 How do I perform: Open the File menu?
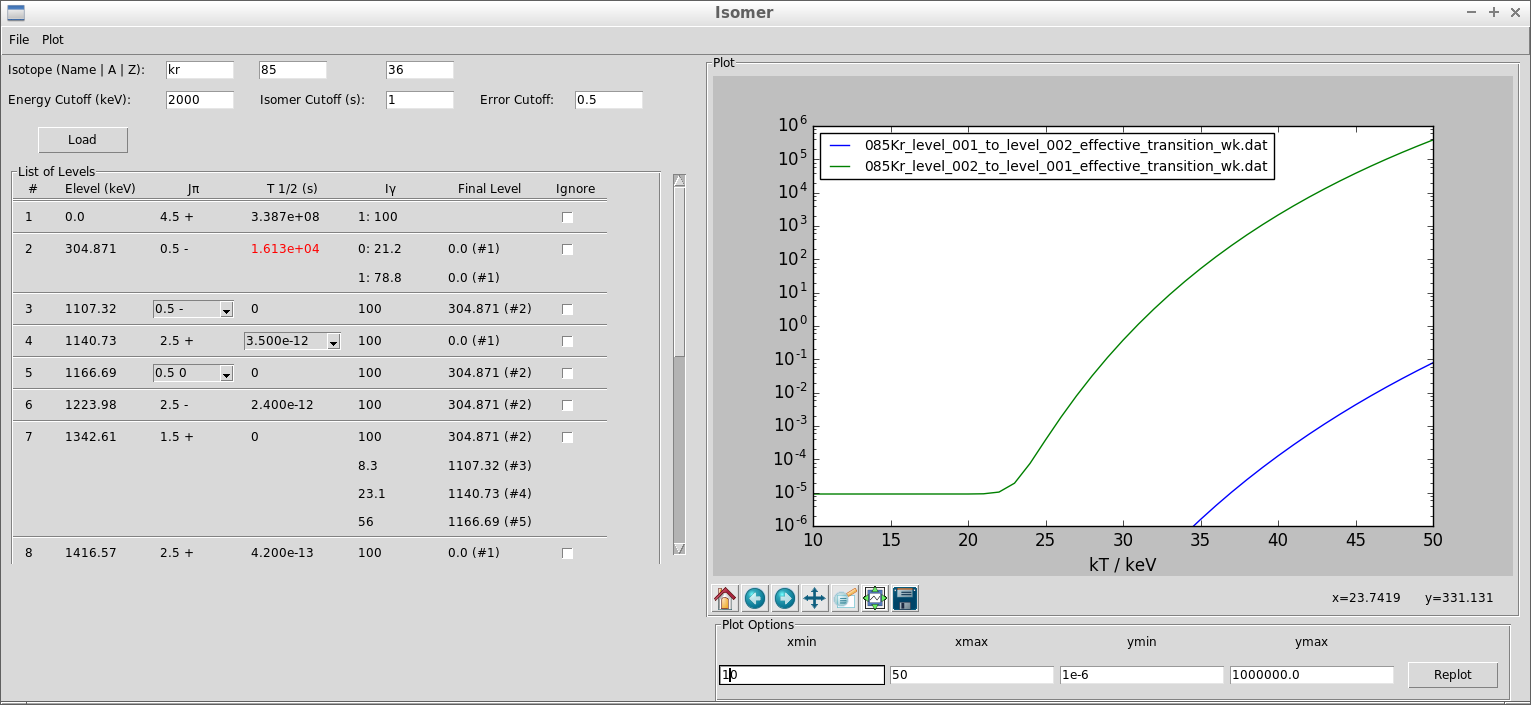coord(19,40)
